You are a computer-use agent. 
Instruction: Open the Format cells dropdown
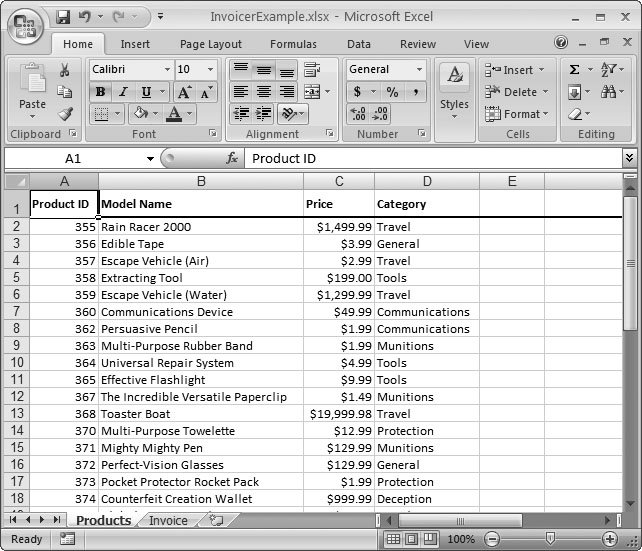click(x=517, y=114)
